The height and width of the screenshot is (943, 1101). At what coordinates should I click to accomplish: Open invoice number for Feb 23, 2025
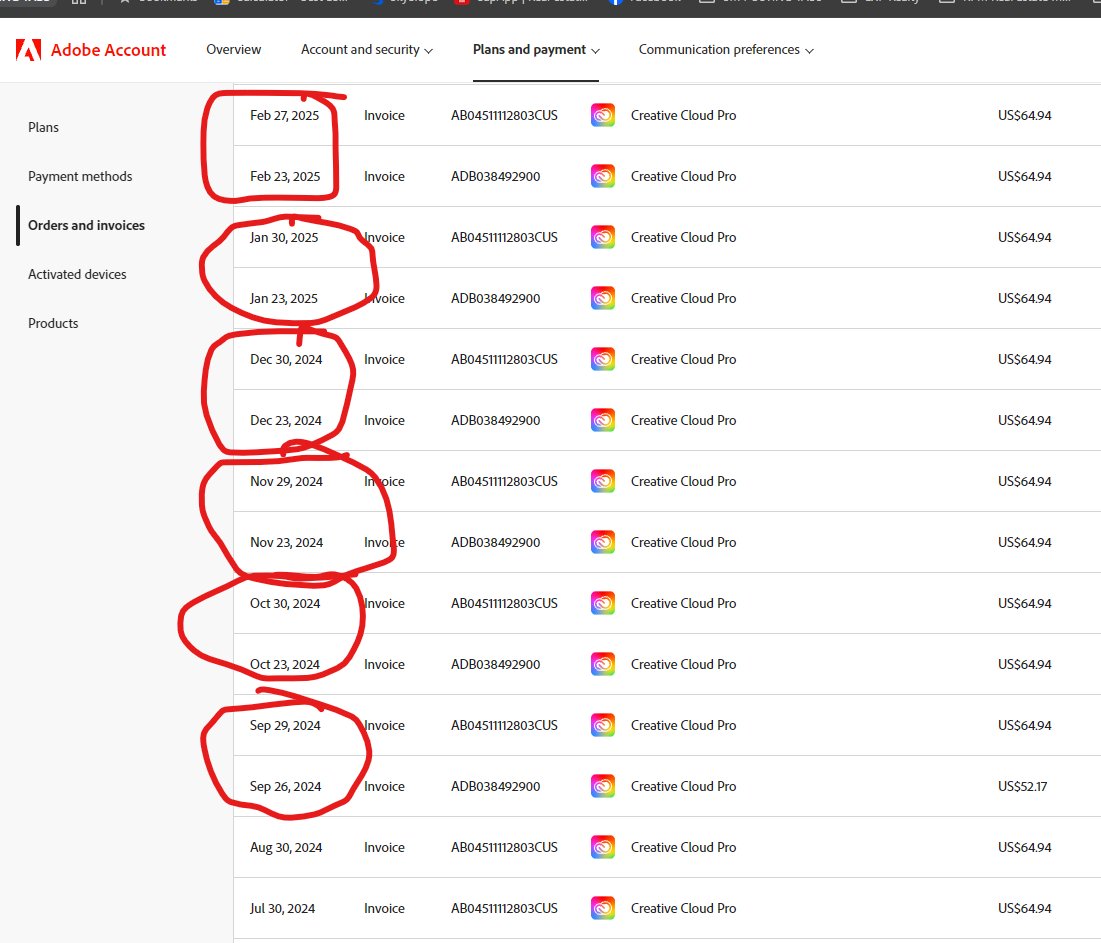coord(496,176)
